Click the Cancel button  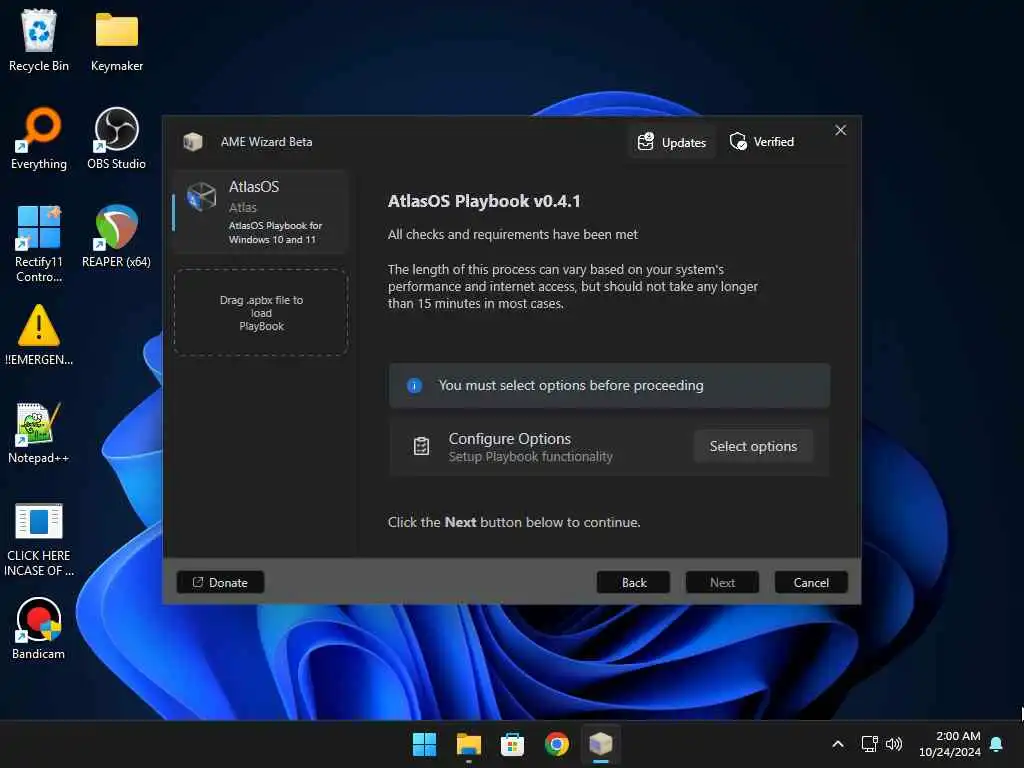pyautogui.click(x=811, y=583)
